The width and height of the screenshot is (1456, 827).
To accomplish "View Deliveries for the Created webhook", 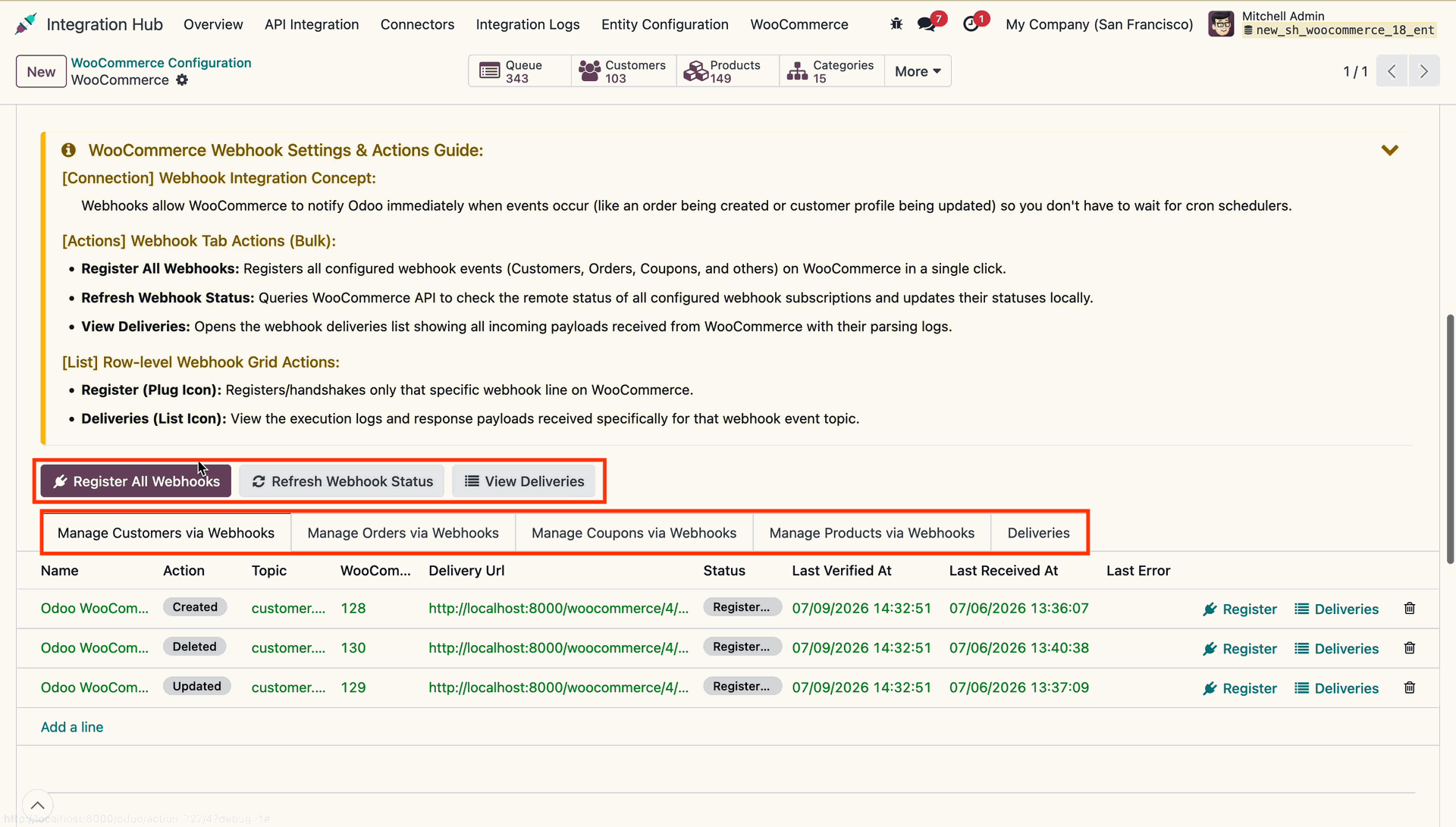I will (1336, 609).
